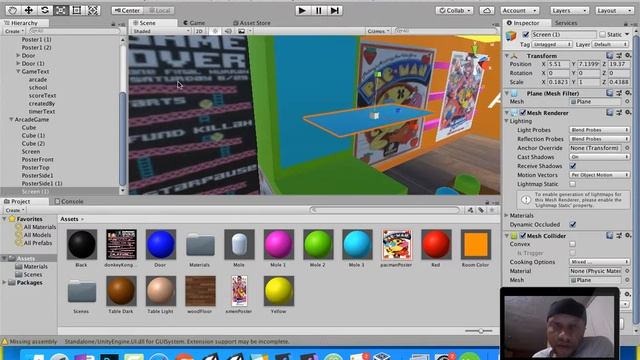
Task: Open the Cloud services icon
Action: click(487, 11)
